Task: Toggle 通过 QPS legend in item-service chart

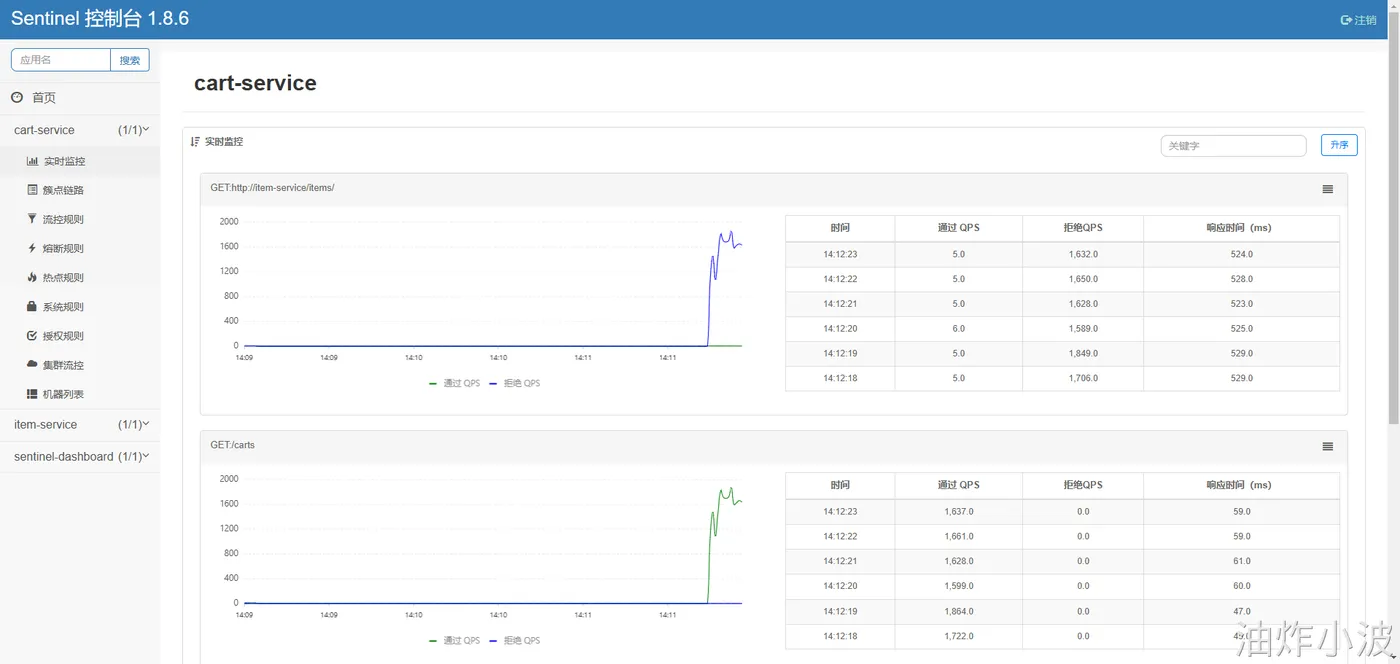Action: coord(455,383)
